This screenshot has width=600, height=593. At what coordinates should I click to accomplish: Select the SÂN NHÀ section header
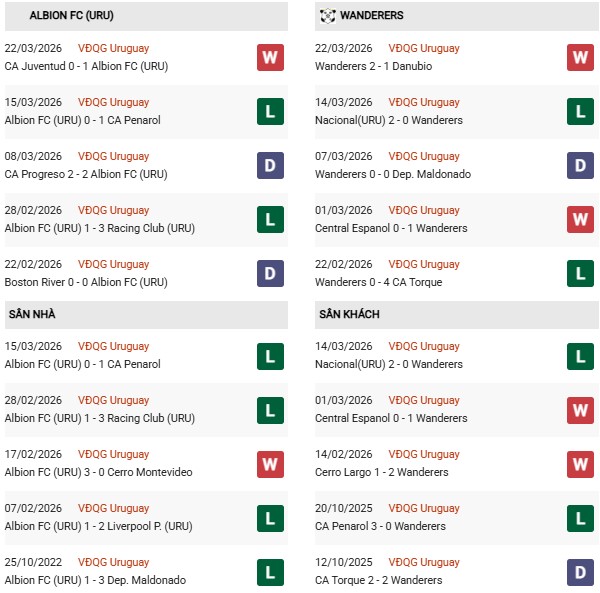click(32, 314)
